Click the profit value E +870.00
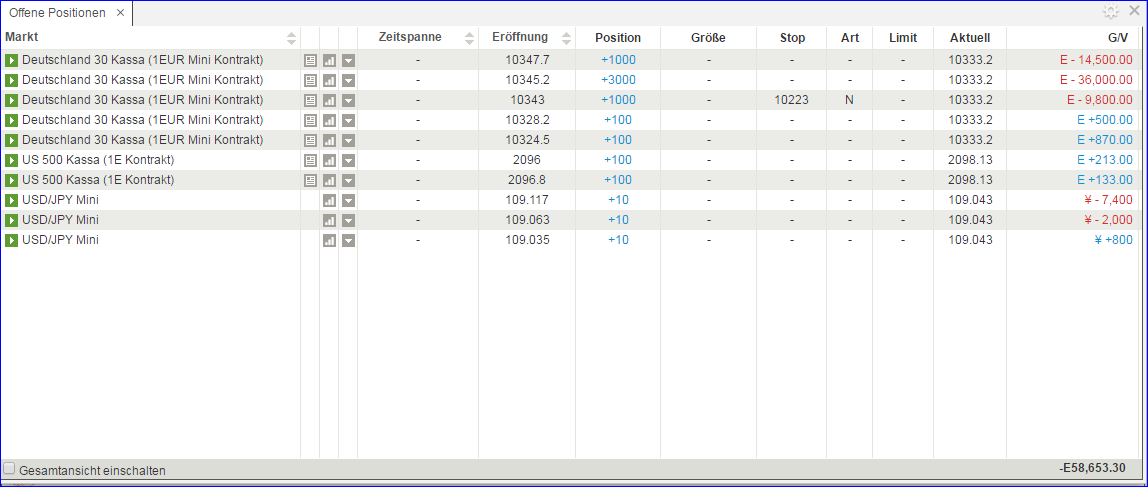1148x487 pixels. [1105, 140]
